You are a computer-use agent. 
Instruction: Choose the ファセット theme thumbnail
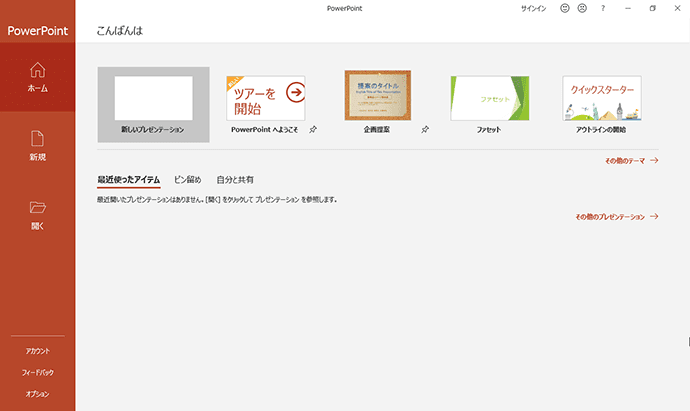(489, 98)
